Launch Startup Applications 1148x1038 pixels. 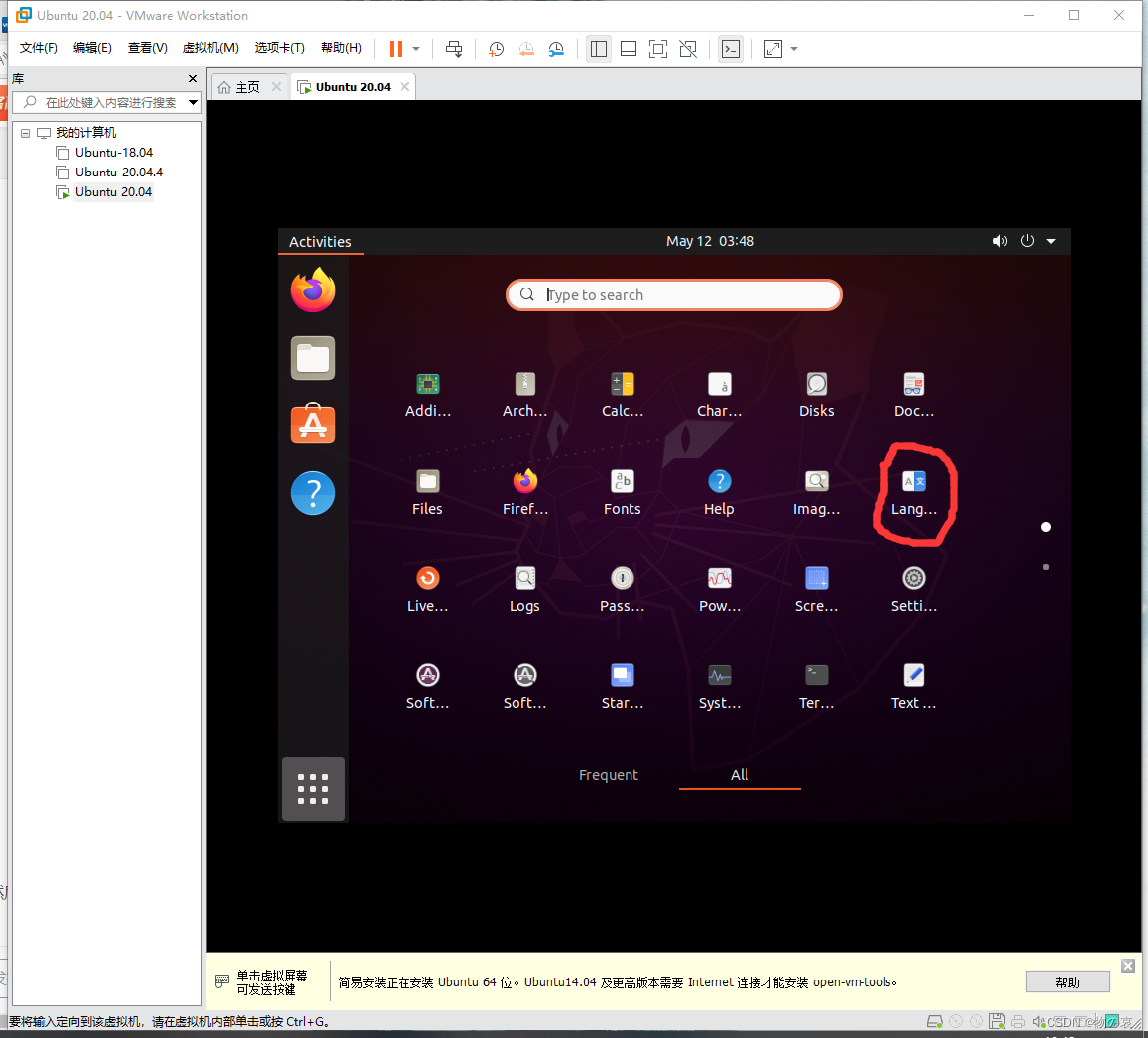[623, 676]
